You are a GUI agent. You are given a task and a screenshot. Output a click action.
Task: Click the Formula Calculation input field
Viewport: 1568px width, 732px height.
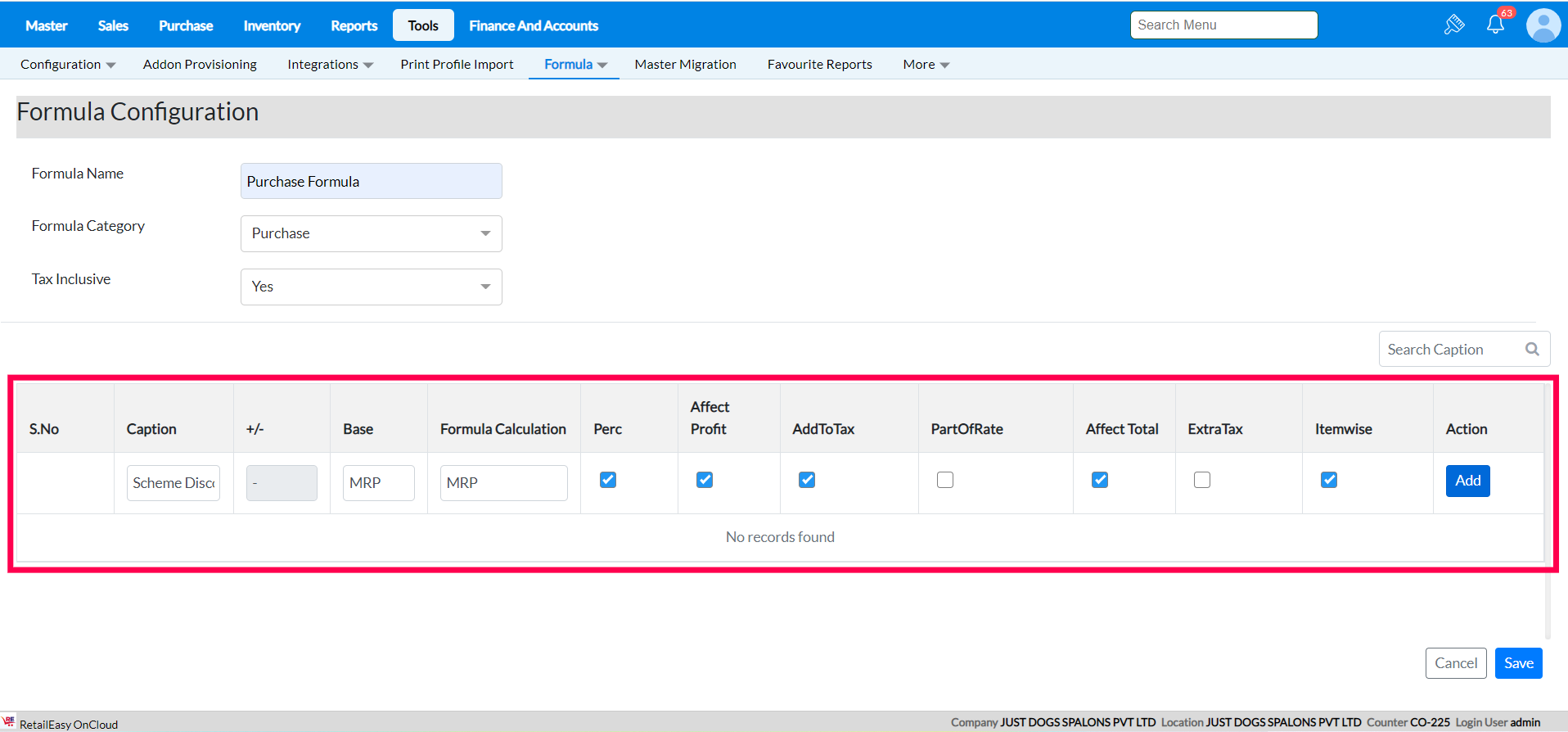point(504,483)
